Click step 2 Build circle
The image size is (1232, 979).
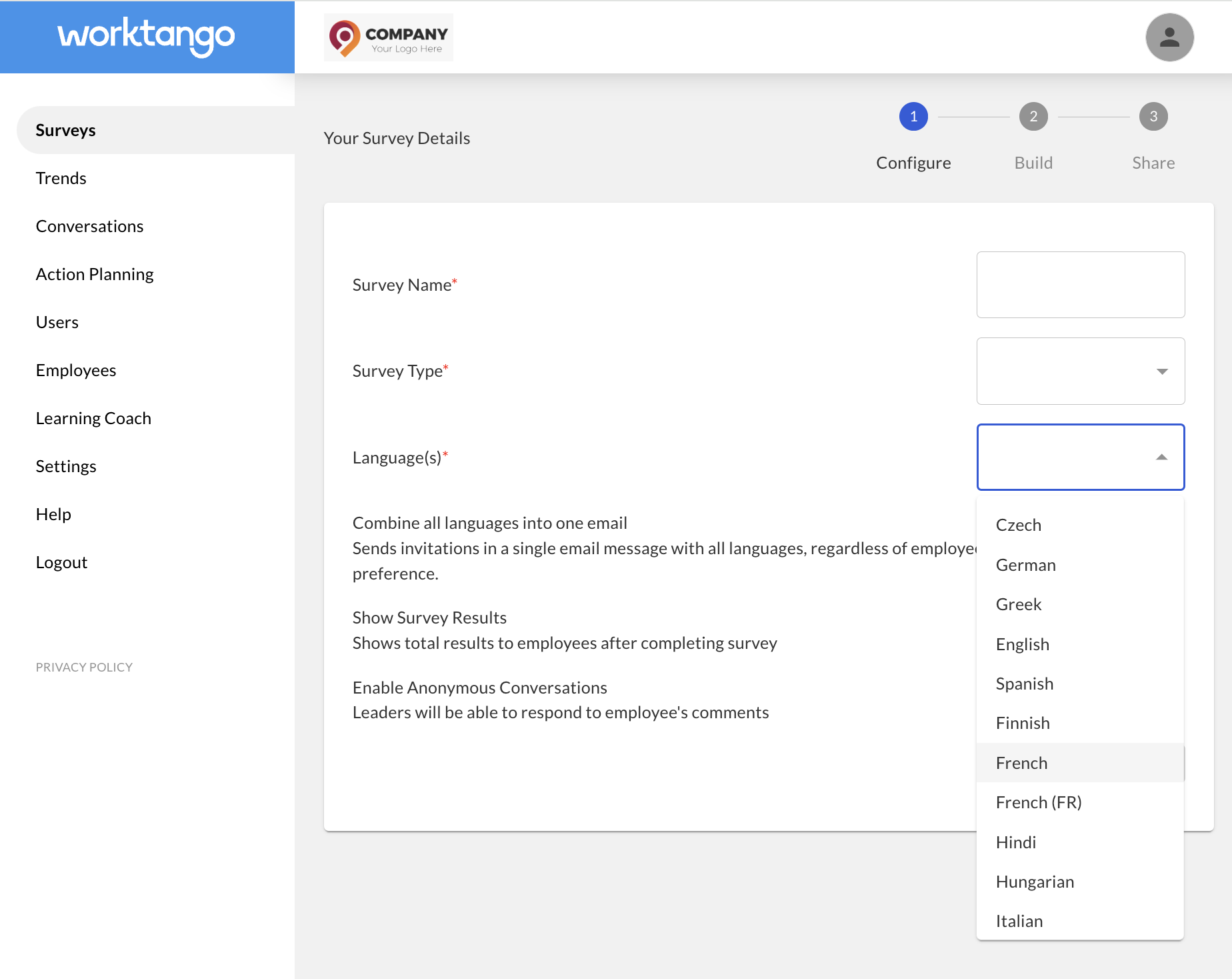1033,117
